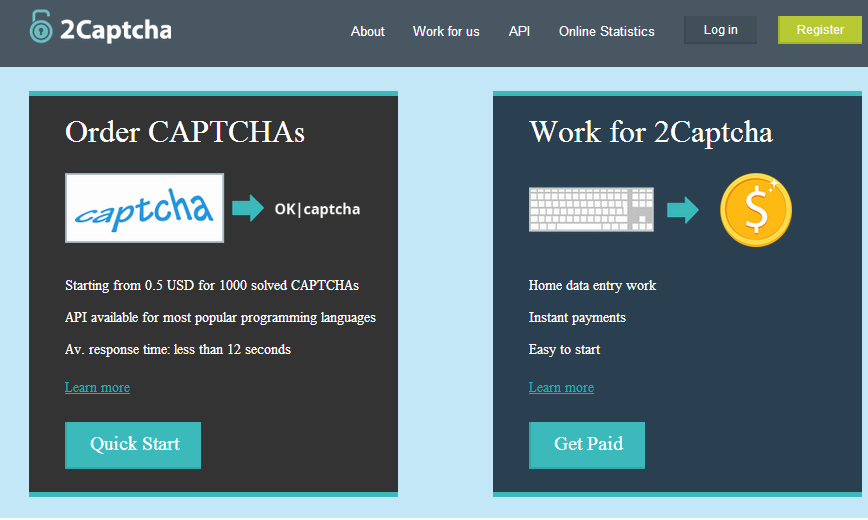View the Online Statistics page

click(x=606, y=31)
